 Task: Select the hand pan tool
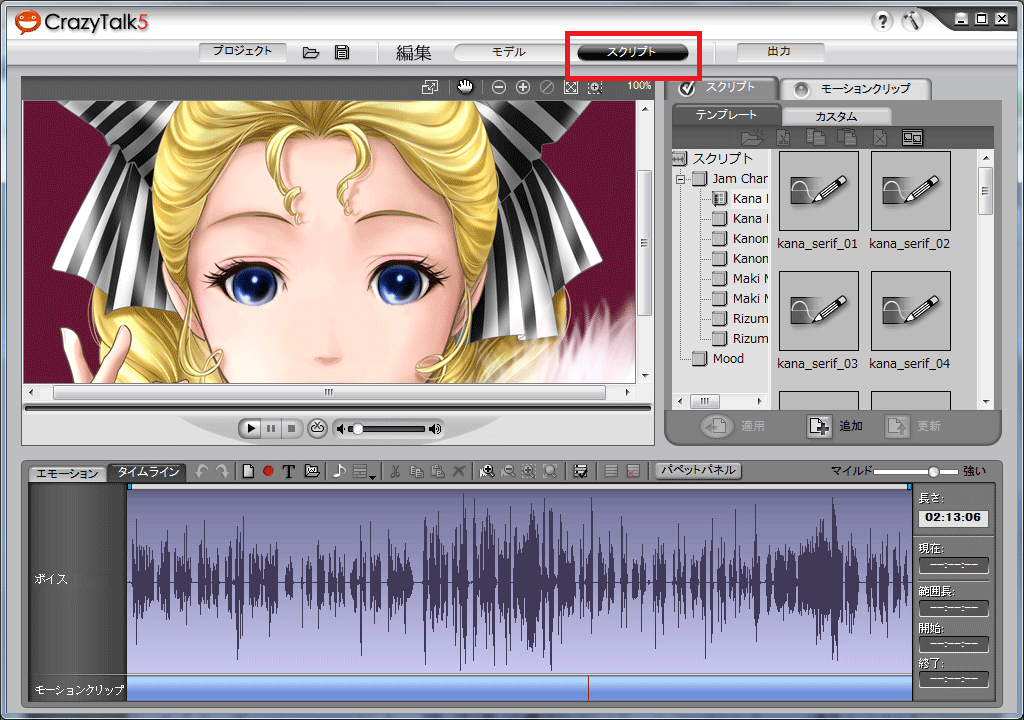coord(465,87)
